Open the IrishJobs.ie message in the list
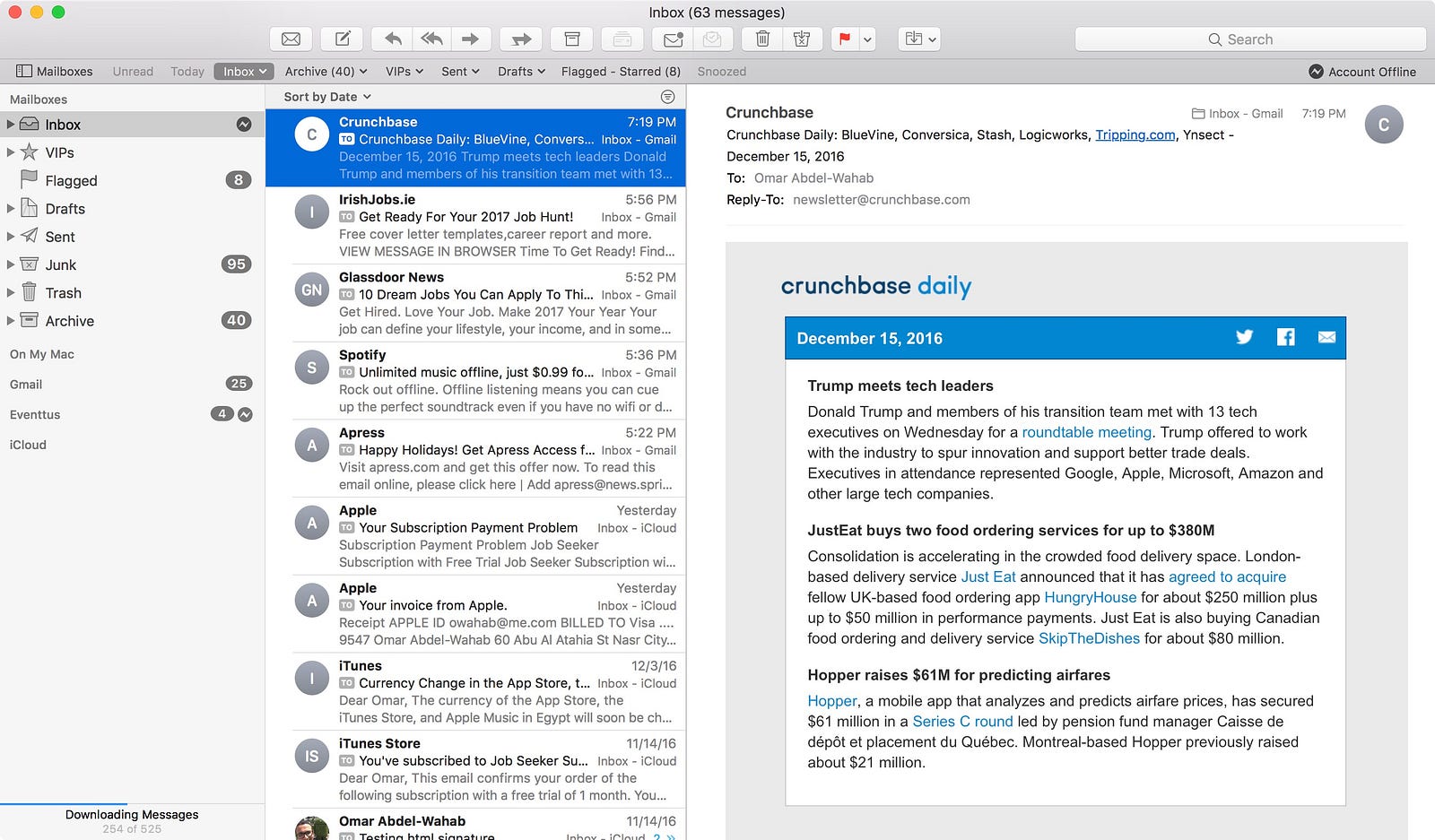Image resolution: width=1435 pixels, height=840 pixels. 475,225
